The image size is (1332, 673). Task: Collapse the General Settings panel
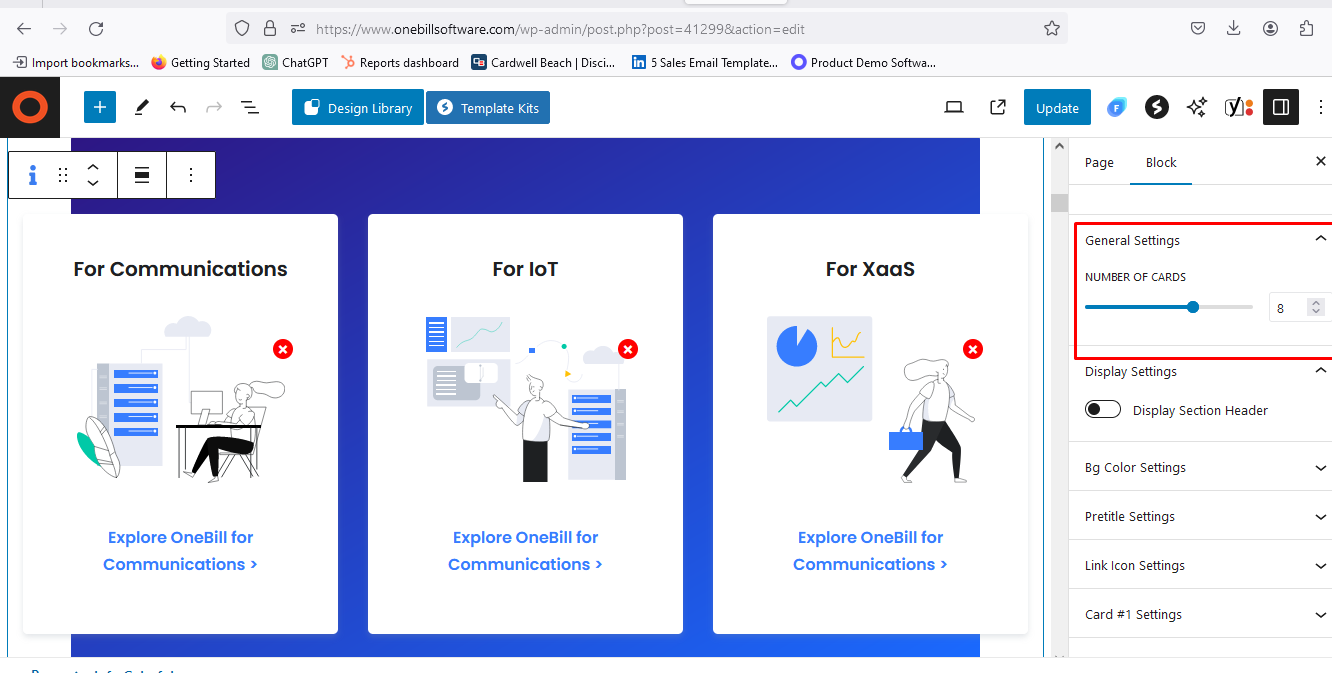1320,239
